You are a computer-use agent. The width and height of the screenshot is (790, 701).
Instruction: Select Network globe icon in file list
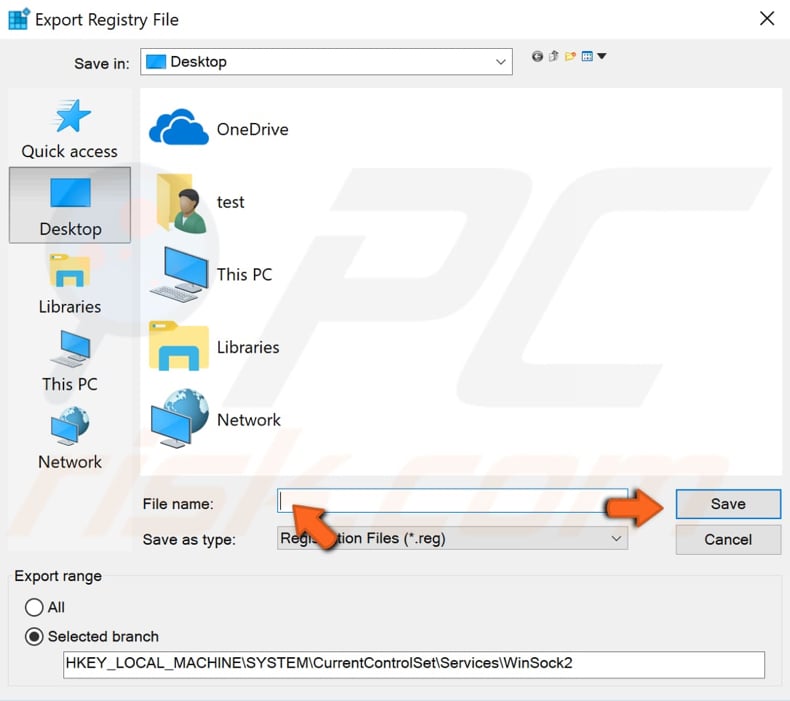(179, 418)
